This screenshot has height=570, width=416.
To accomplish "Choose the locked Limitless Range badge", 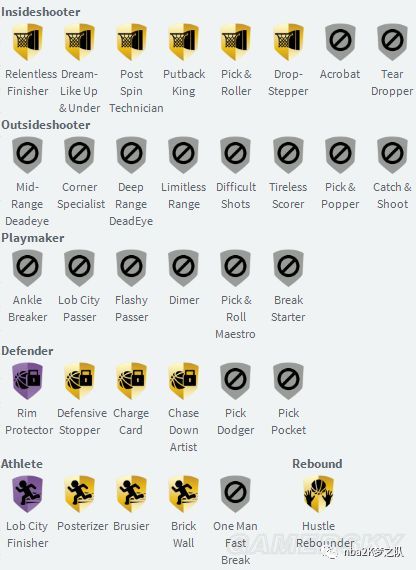I will point(184,155).
